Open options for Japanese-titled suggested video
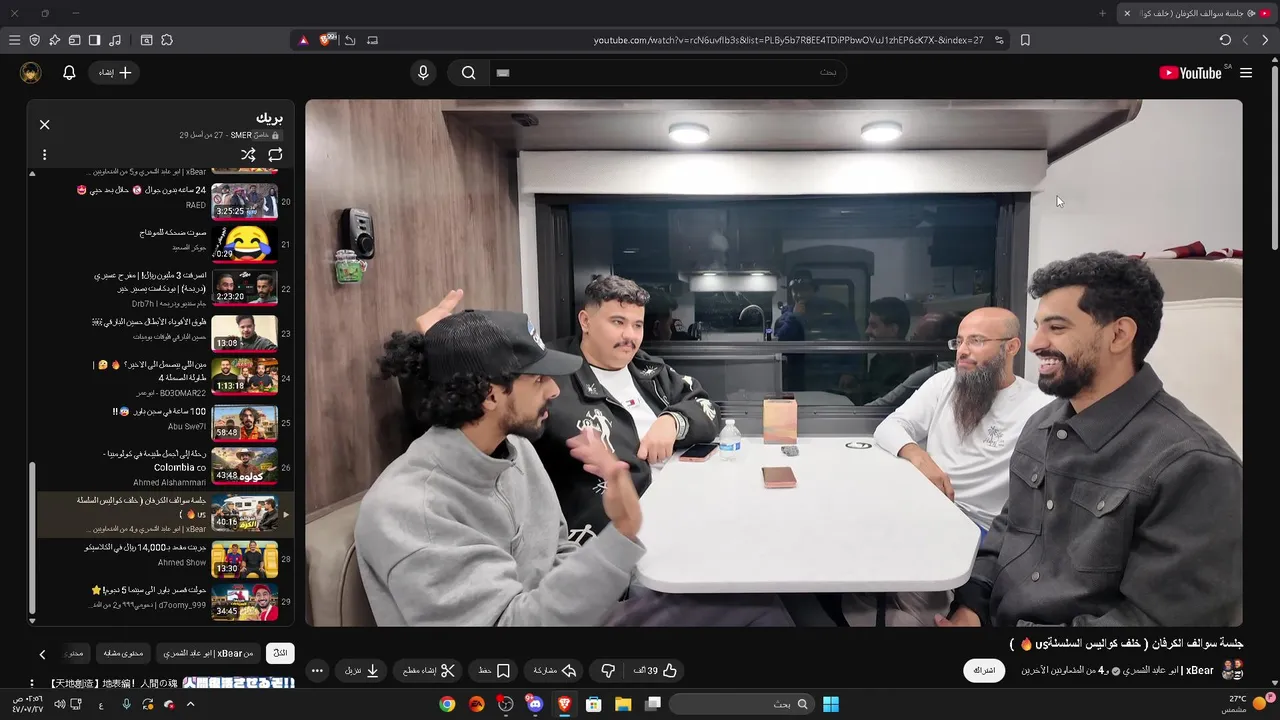The image size is (1280, 720). pos(32,683)
